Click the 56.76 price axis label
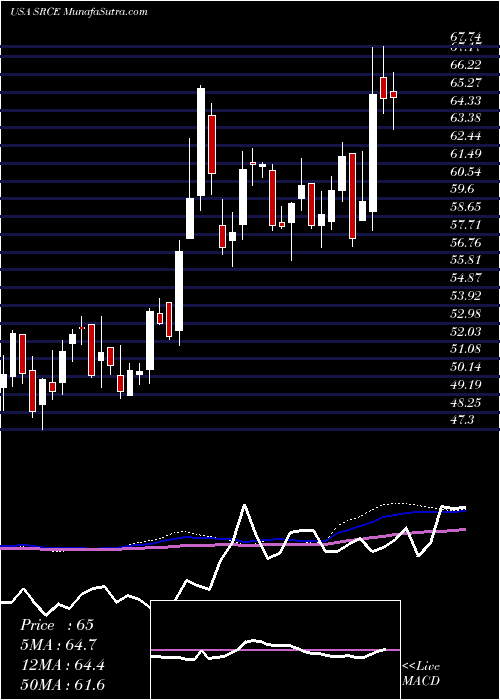Screen dimensions: 500x700 [466, 242]
